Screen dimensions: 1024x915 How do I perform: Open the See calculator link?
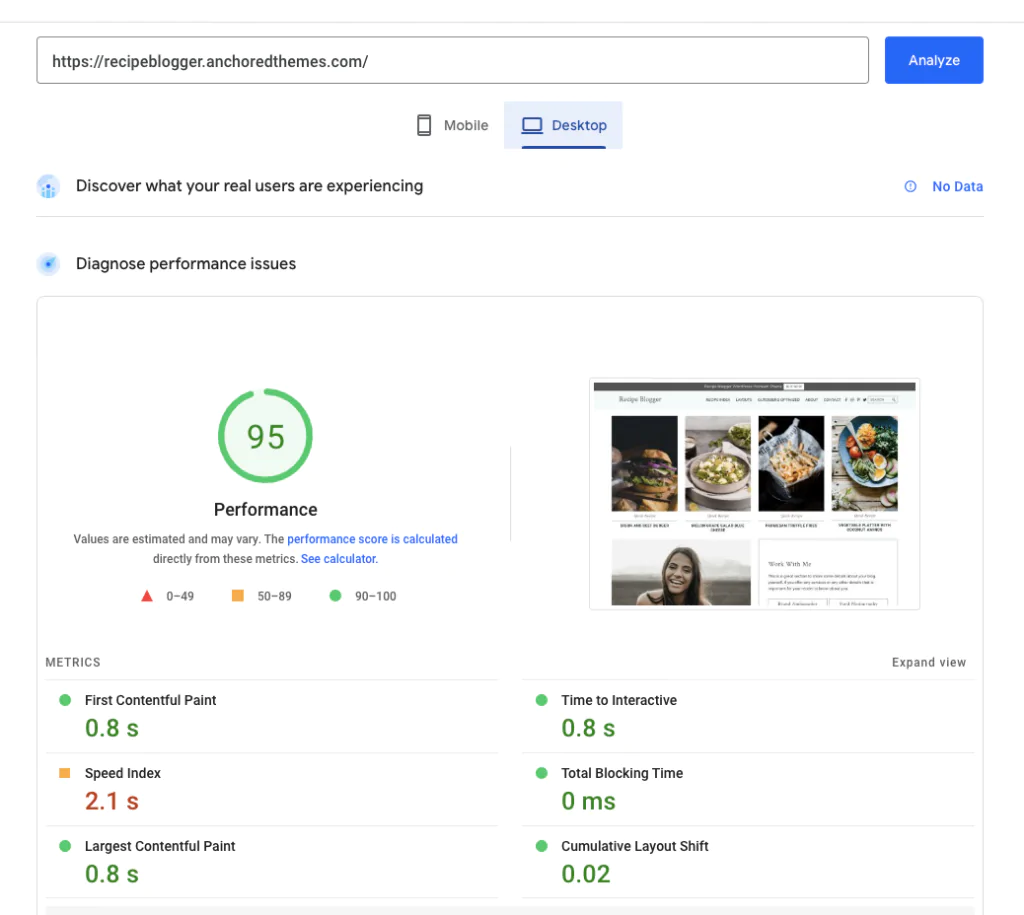pyautogui.click(x=339, y=559)
